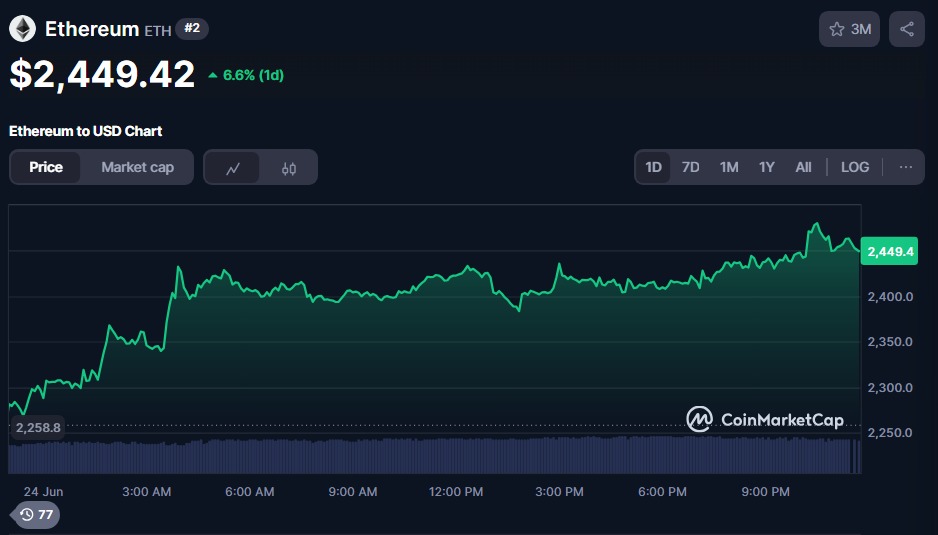Screen dimensions: 938x535
Task: Click the opening price label 2,258.8
Action: tap(38, 427)
